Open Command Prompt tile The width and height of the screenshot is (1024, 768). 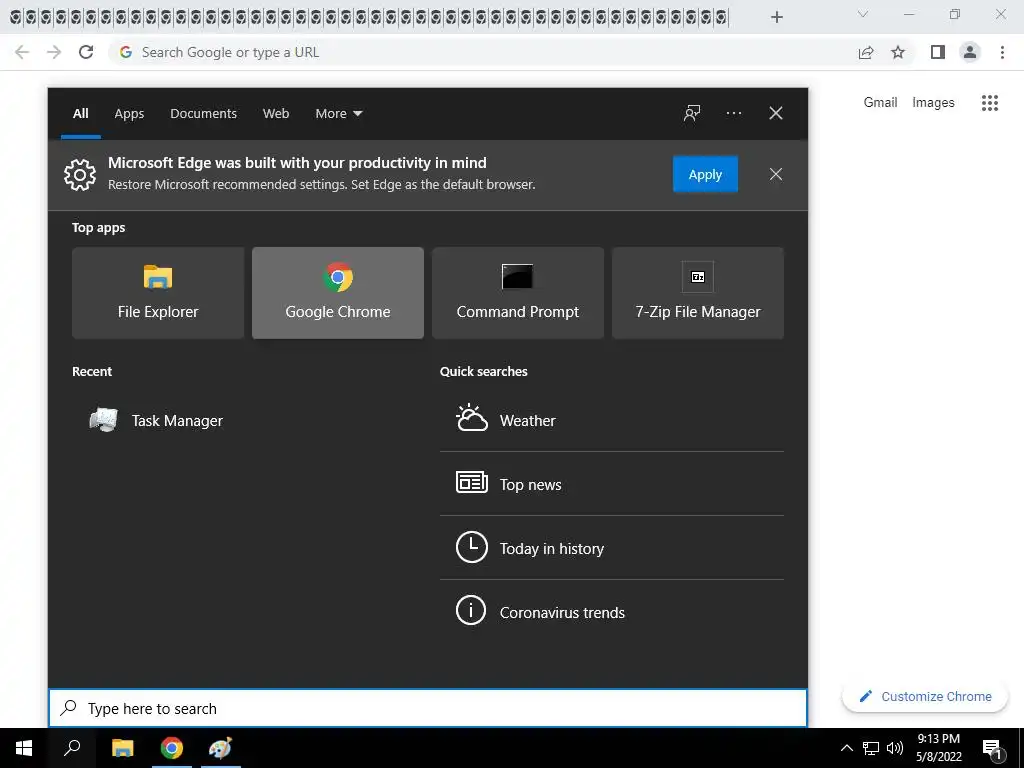tap(518, 293)
